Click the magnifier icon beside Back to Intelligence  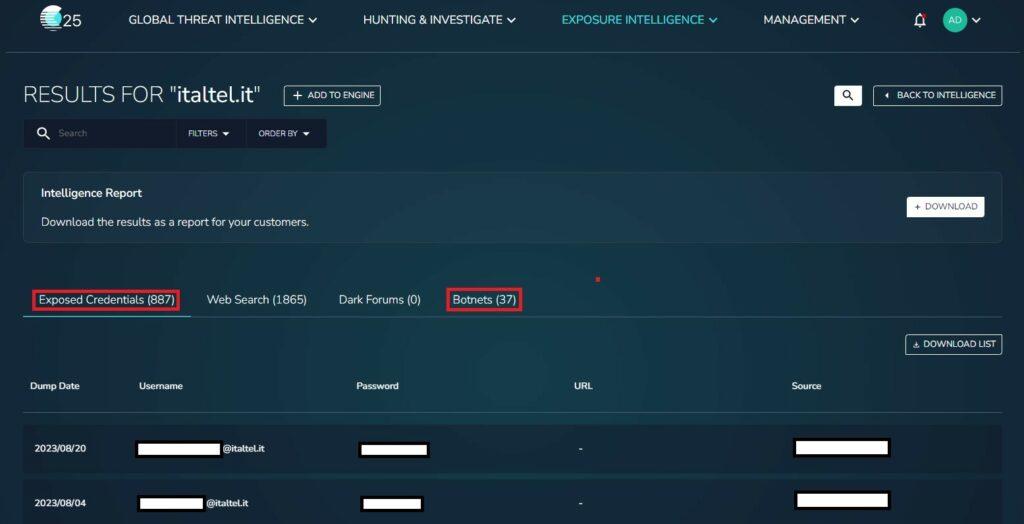[847, 95]
